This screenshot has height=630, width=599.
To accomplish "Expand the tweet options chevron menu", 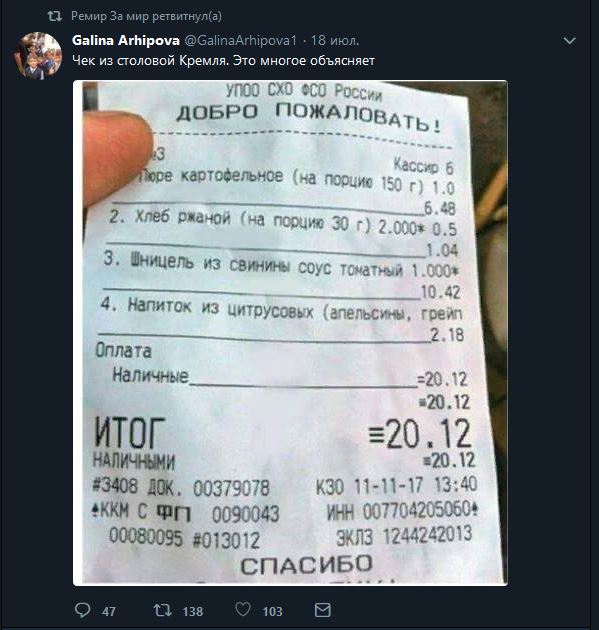I will pos(570,41).
